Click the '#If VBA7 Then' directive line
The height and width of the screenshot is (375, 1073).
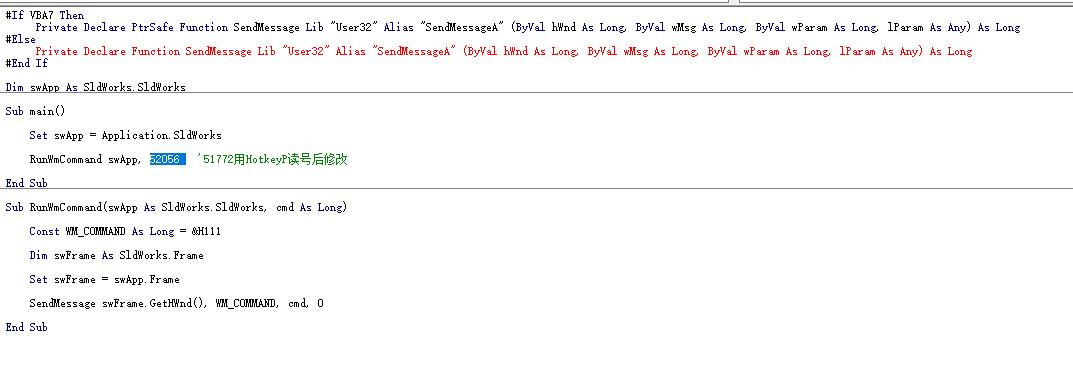click(44, 15)
